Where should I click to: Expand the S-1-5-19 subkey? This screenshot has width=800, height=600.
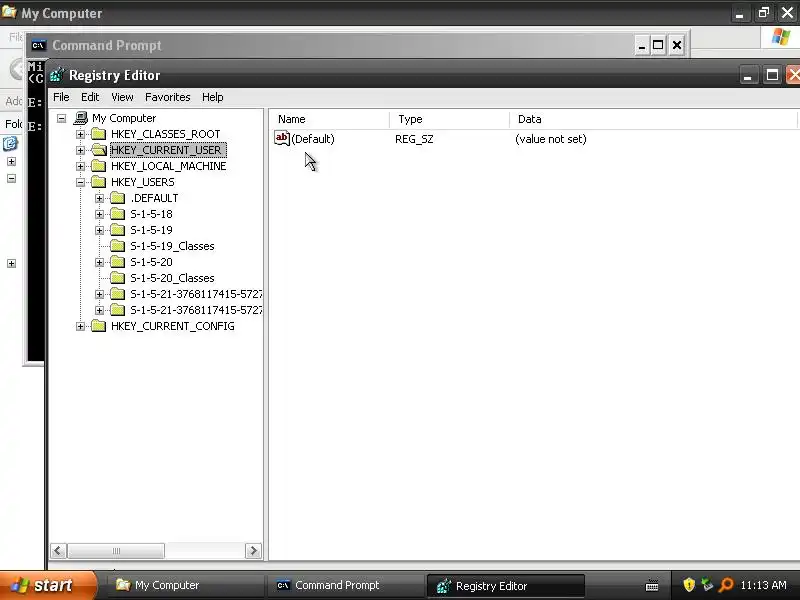tap(99, 230)
